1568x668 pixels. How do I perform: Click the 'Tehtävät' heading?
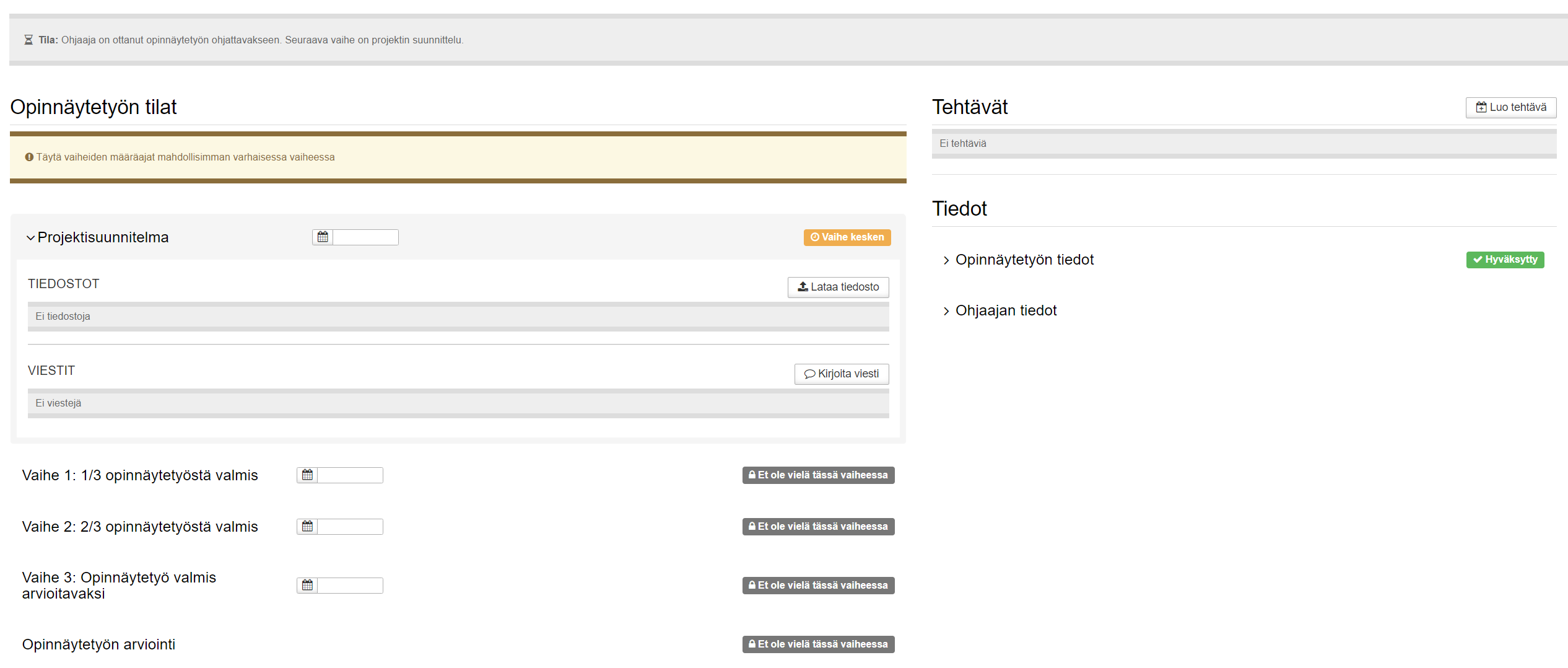point(970,107)
